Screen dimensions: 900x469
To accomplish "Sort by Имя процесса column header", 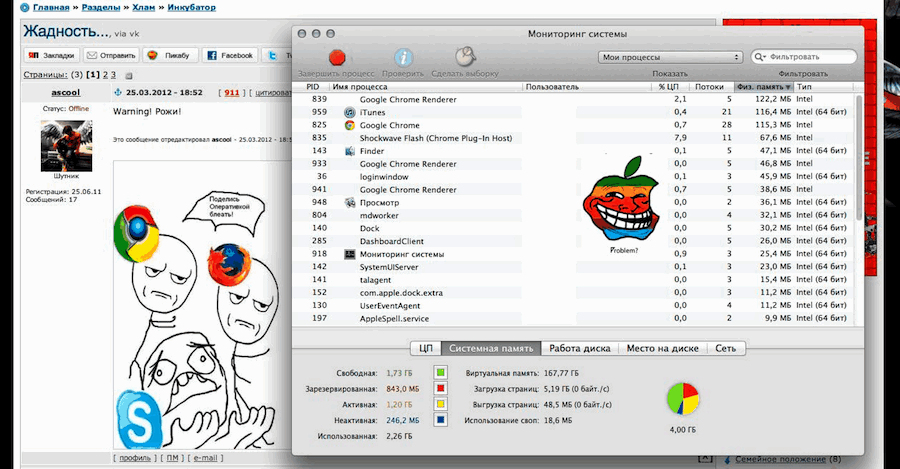I will (x=425, y=87).
